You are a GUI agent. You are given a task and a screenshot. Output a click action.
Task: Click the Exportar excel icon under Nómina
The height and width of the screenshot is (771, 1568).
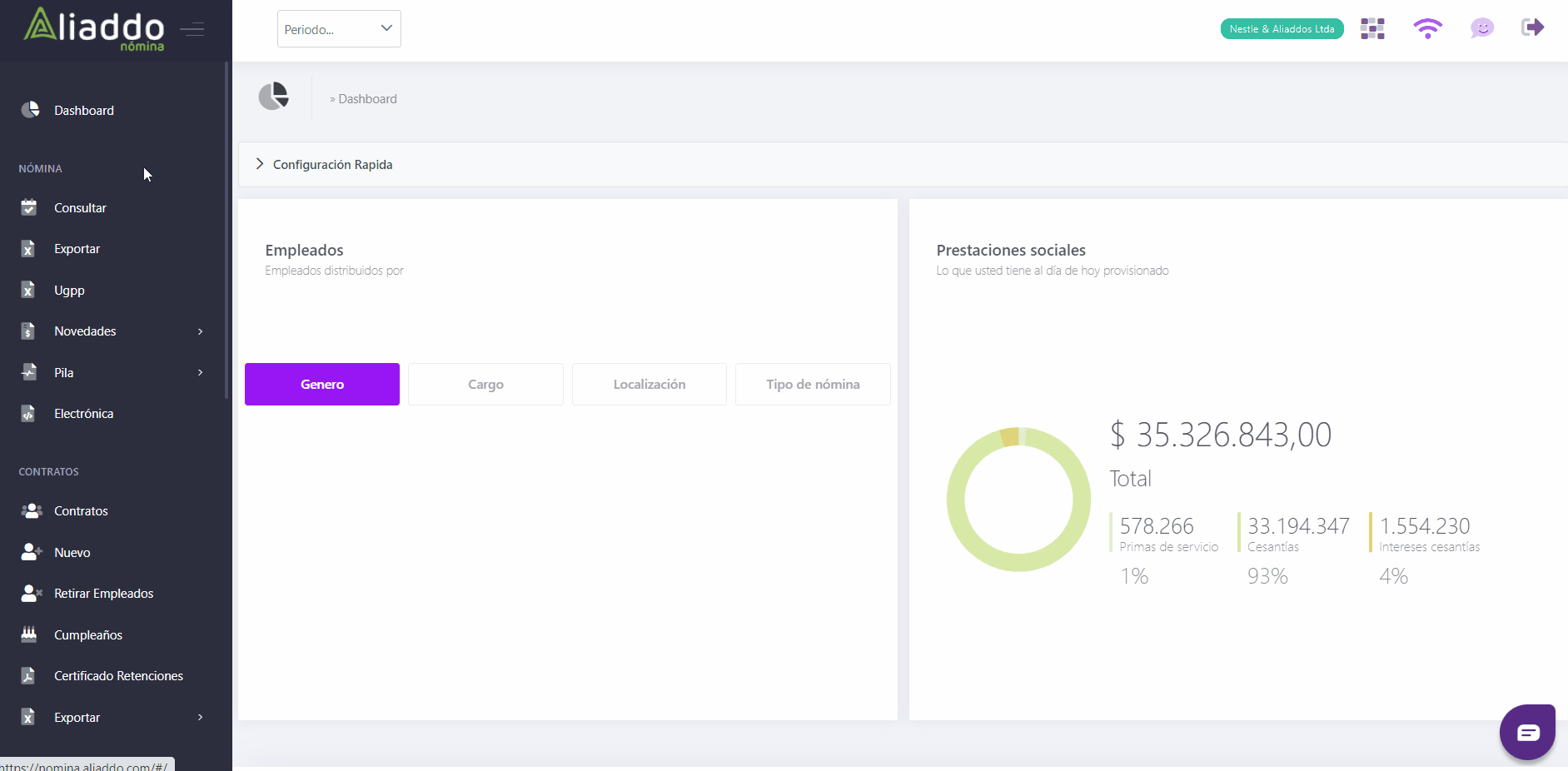28,248
